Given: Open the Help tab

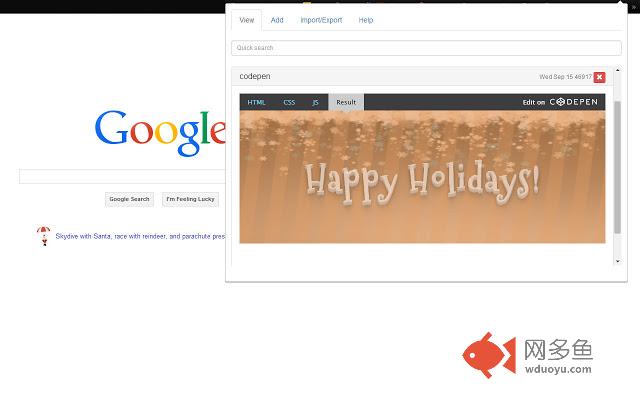Looking at the screenshot, I should (x=366, y=20).
